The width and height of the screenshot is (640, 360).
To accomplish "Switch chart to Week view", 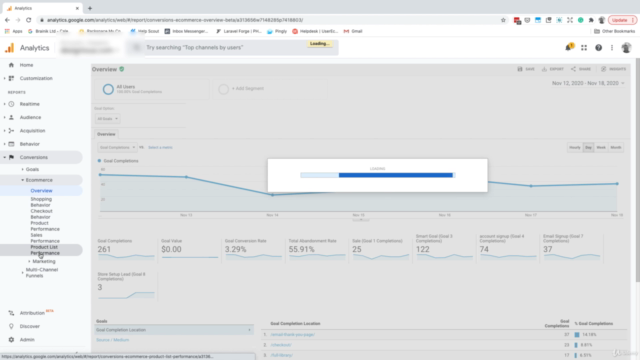I will coord(601,147).
